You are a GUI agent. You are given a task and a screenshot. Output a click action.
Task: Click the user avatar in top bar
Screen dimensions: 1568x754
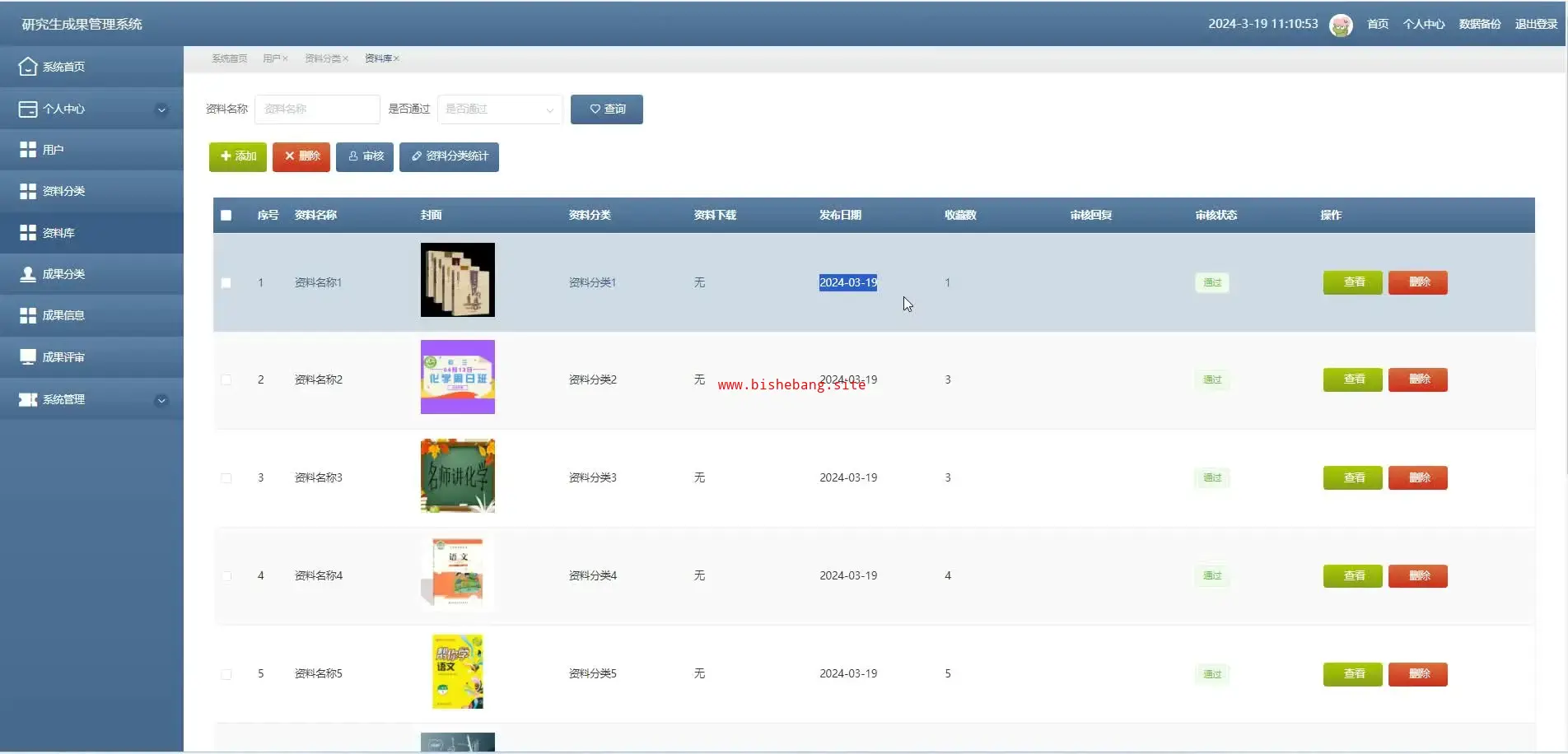[x=1341, y=25]
